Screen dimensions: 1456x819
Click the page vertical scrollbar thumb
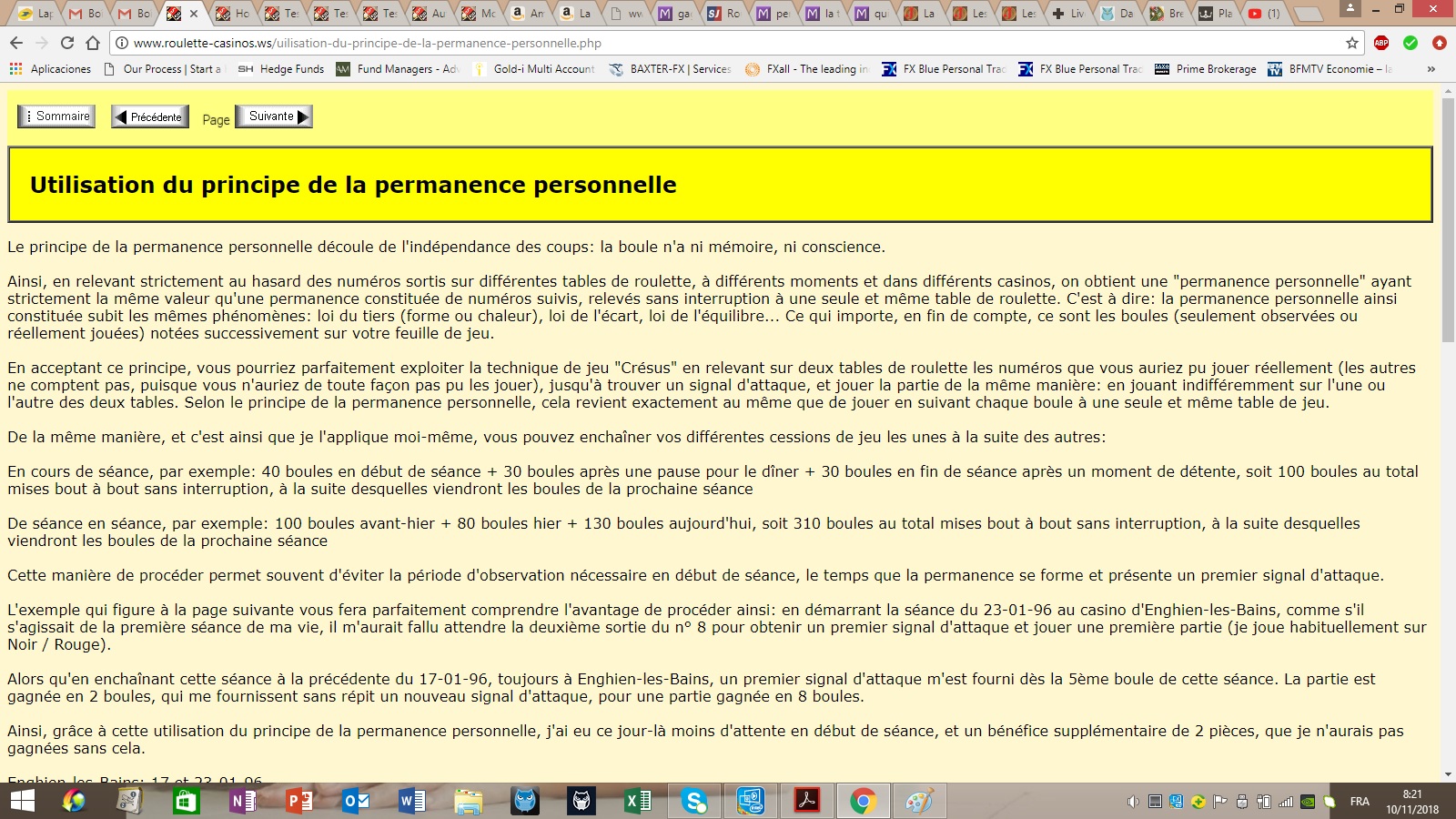click(x=1448, y=219)
